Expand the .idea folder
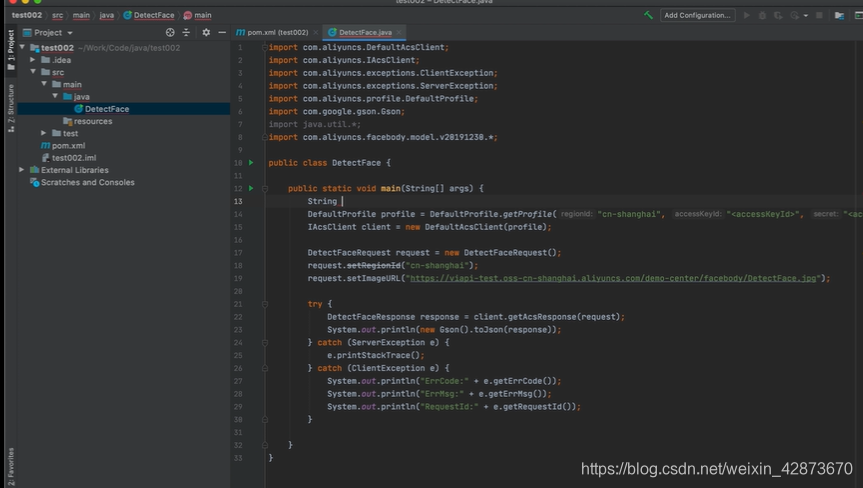The image size is (863, 488). click(32, 59)
